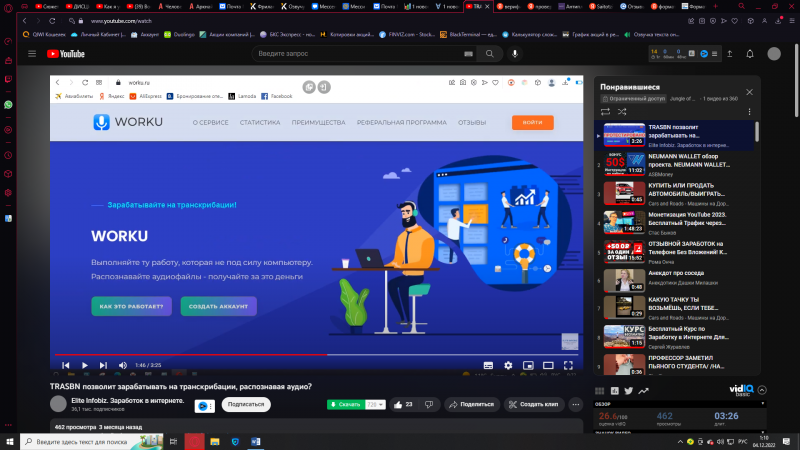Open File Explorer from taskbar
Image resolution: width=800 pixels, height=450 pixels.
[215, 441]
